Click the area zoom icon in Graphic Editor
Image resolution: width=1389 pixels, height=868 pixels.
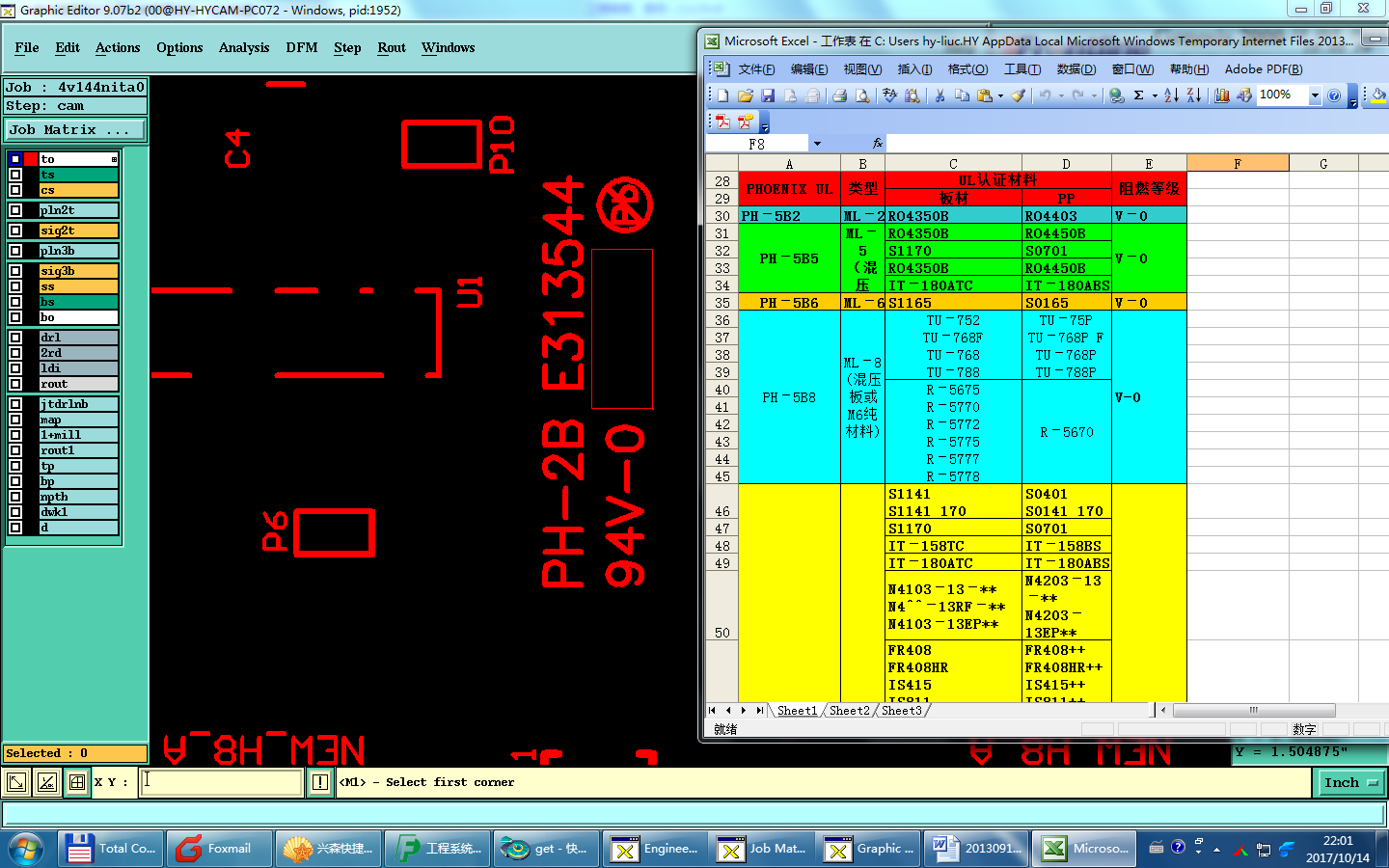point(16,782)
